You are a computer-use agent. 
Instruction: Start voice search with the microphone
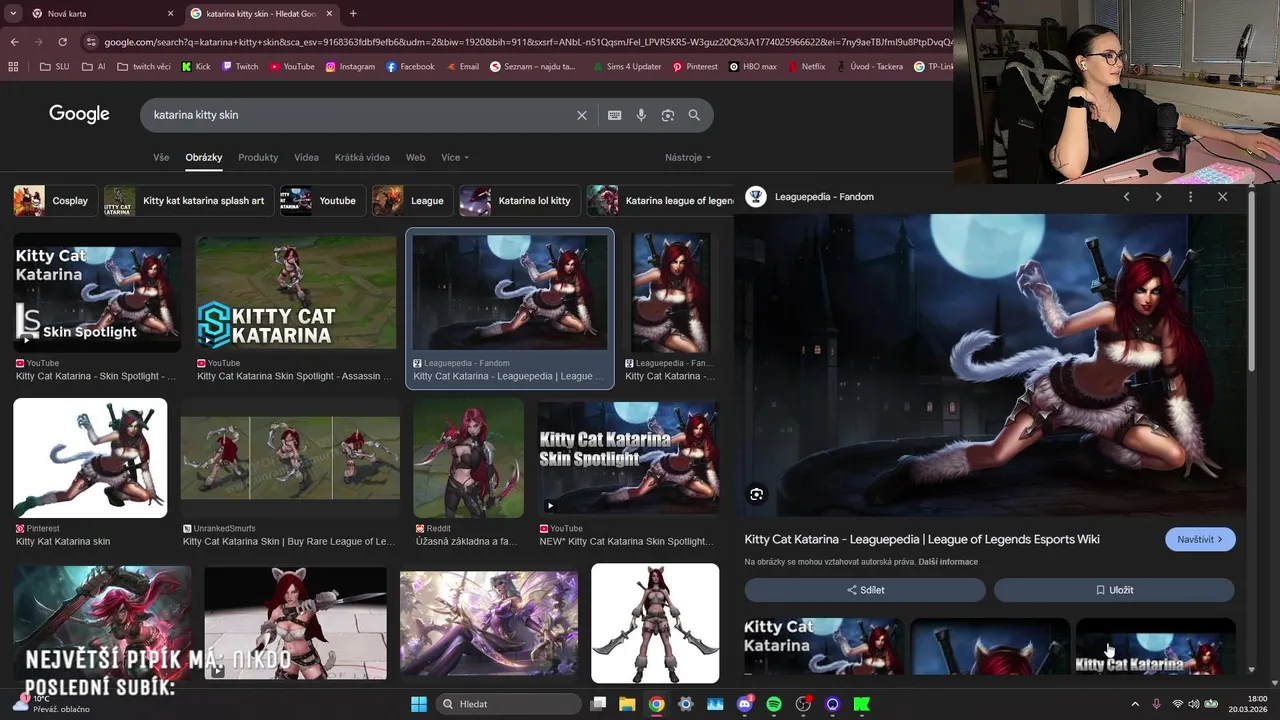(641, 115)
